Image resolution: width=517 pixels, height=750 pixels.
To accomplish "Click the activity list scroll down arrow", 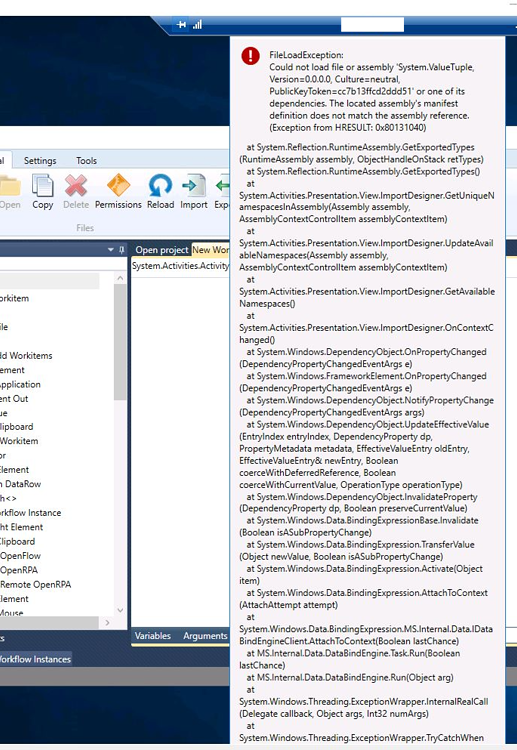I will (120, 610).
